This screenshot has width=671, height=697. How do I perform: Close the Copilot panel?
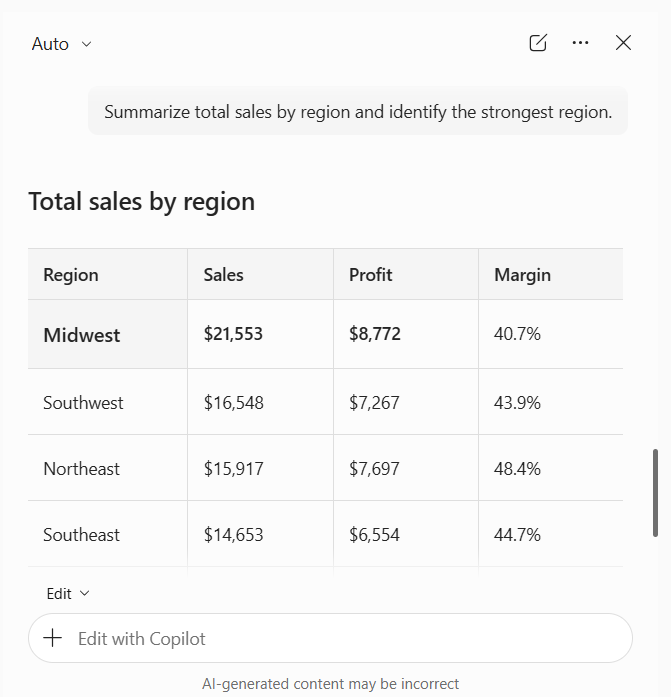[623, 43]
